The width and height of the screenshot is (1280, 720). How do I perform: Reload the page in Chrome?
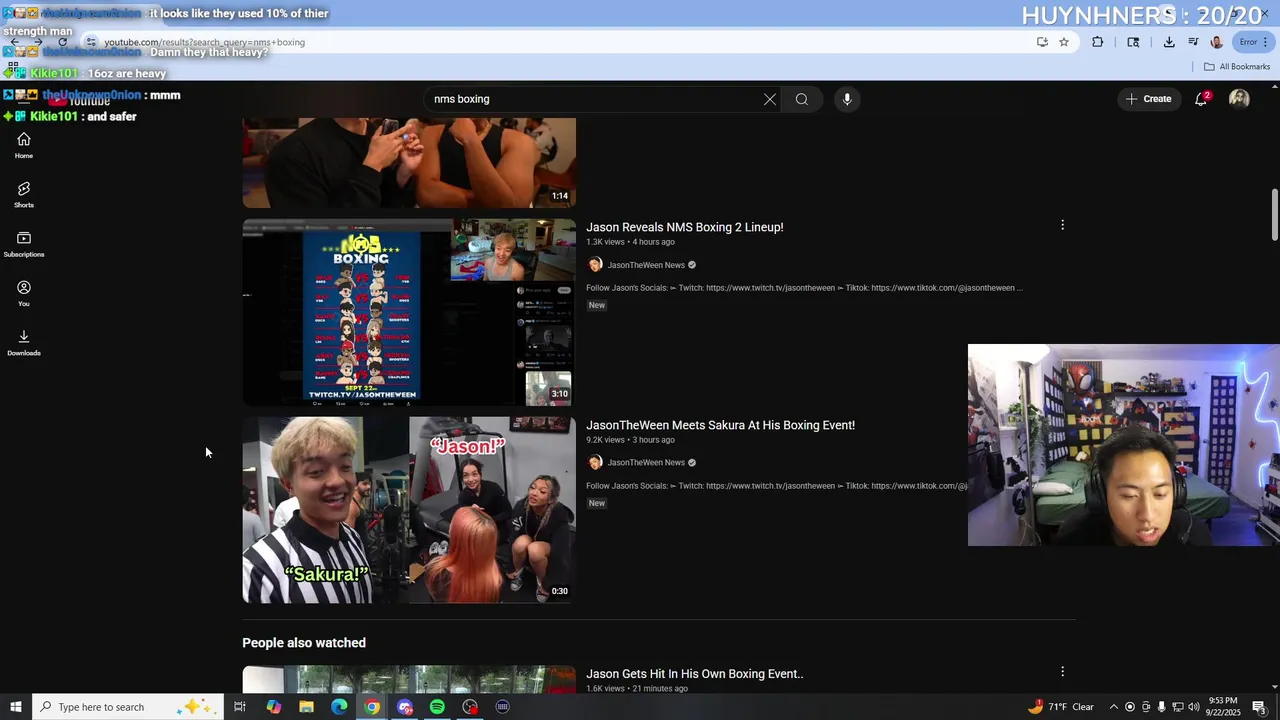pyautogui.click(x=62, y=42)
